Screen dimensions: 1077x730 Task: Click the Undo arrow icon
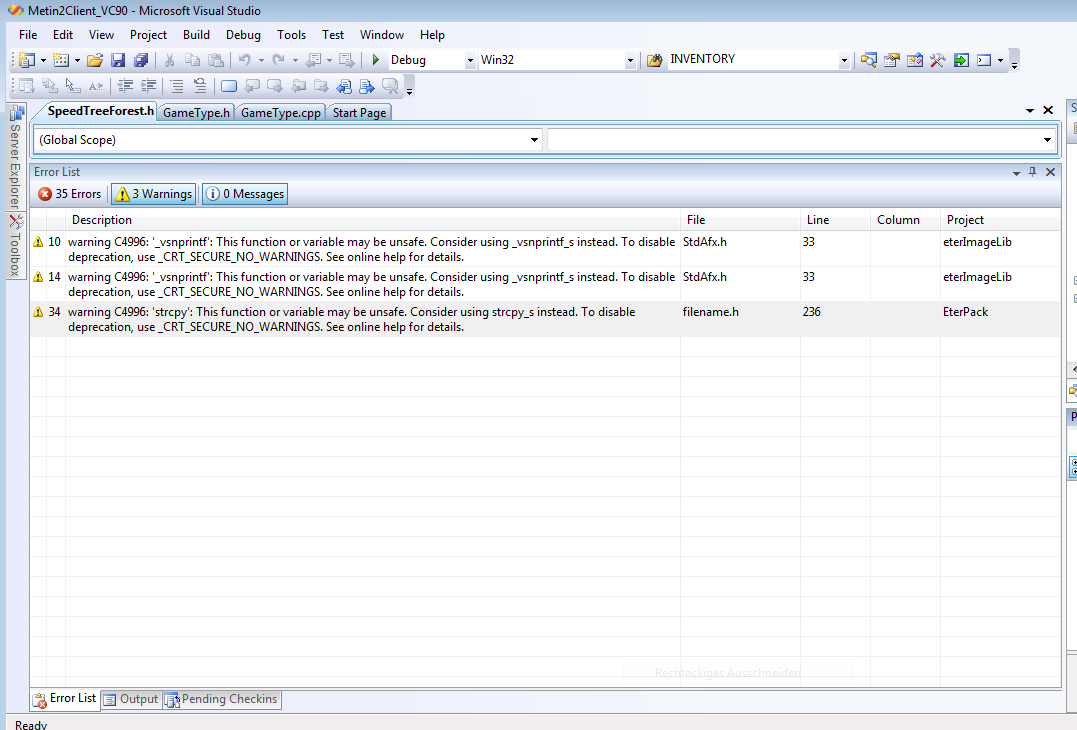click(245, 60)
